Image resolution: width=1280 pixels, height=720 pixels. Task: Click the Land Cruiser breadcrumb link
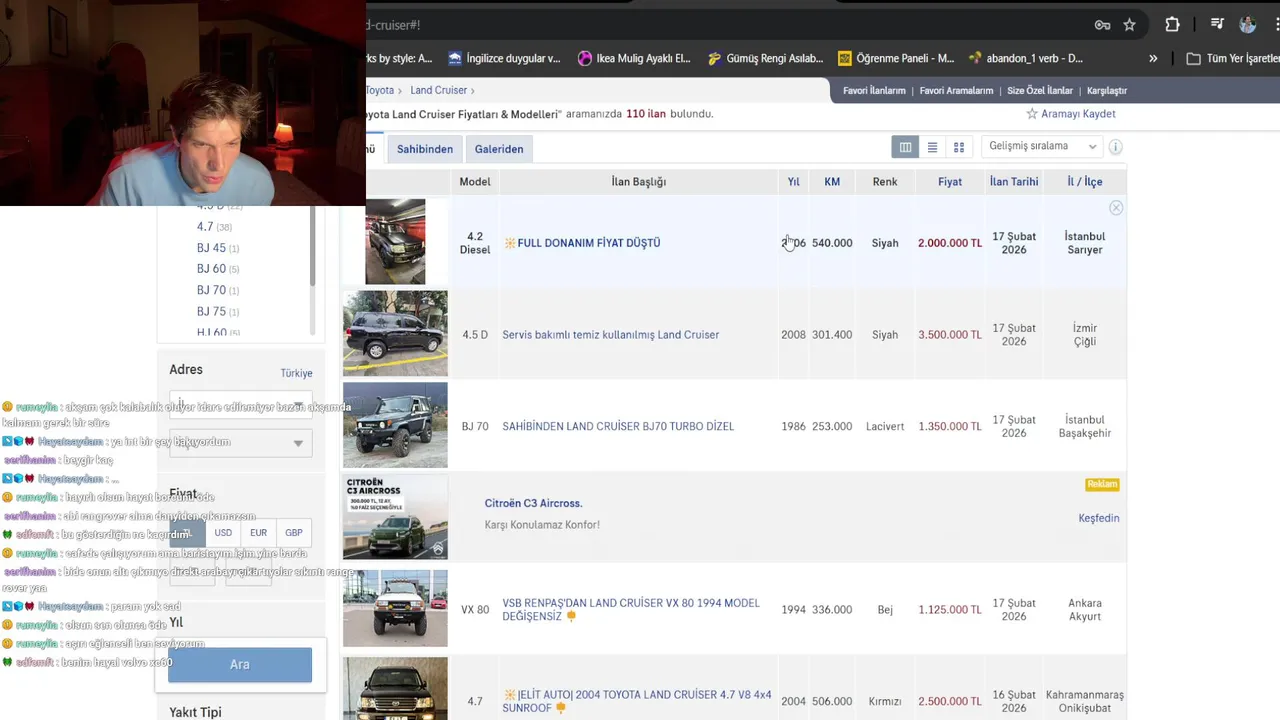(x=438, y=90)
